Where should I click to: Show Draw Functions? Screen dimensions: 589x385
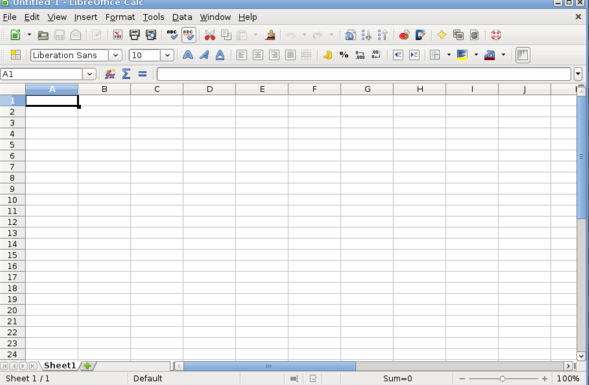tap(420, 35)
